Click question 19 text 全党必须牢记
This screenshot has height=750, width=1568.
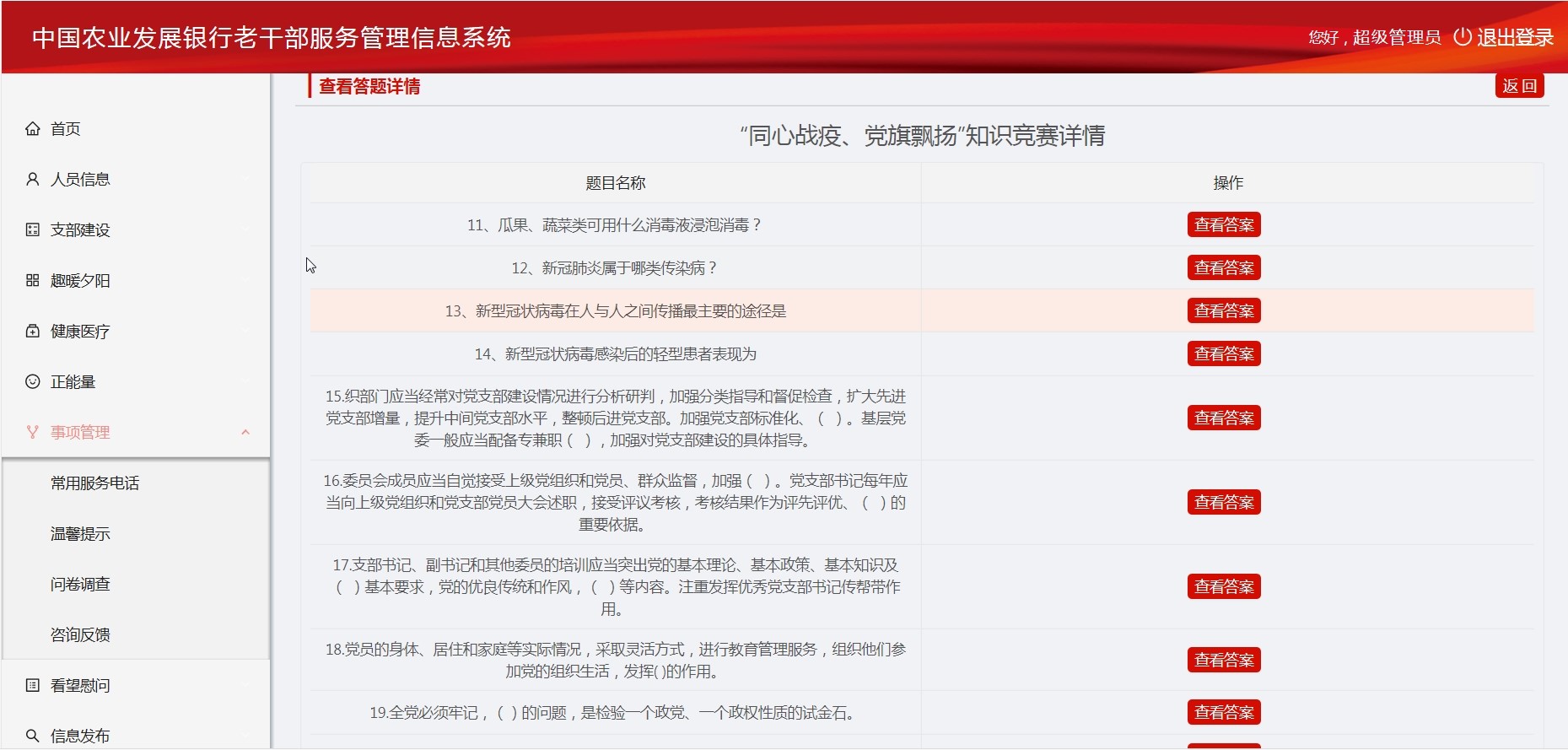615,713
